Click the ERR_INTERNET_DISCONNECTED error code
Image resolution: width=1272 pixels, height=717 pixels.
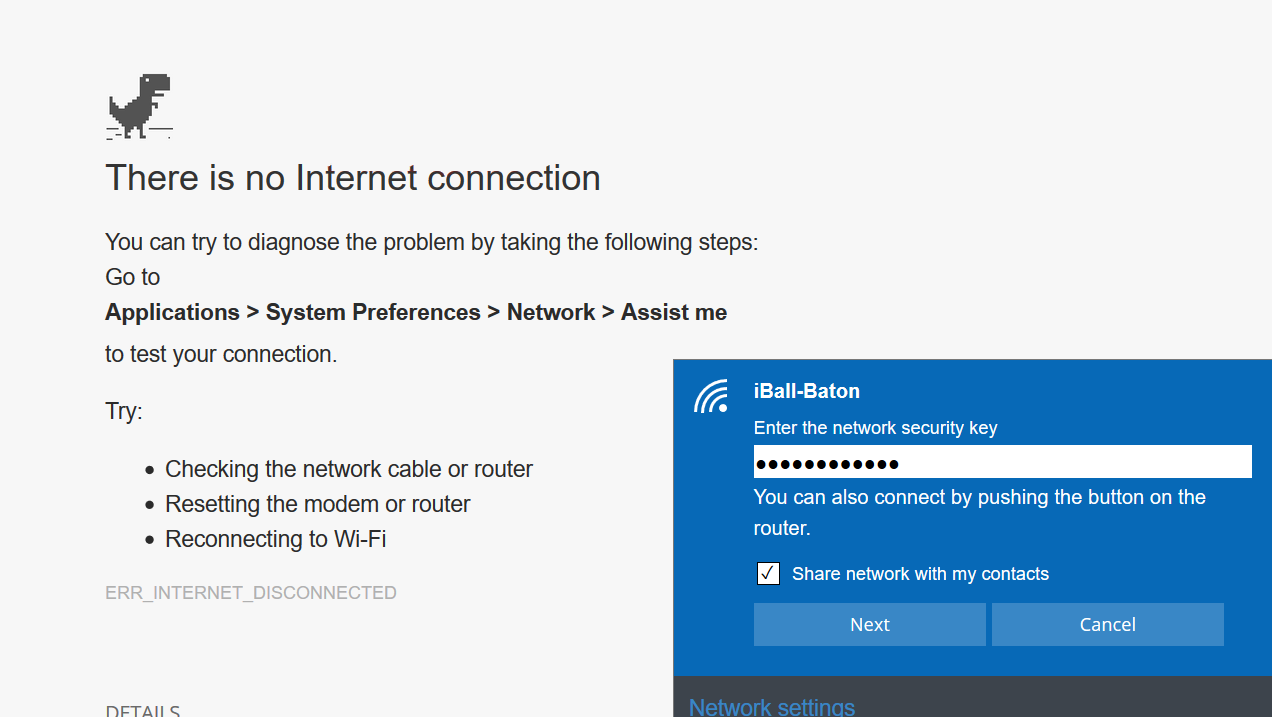pyautogui.click(x=251, y=593)
